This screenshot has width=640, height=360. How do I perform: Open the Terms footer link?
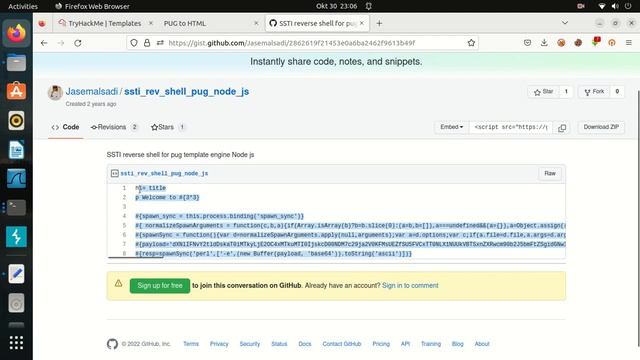(x=191, y=344)
